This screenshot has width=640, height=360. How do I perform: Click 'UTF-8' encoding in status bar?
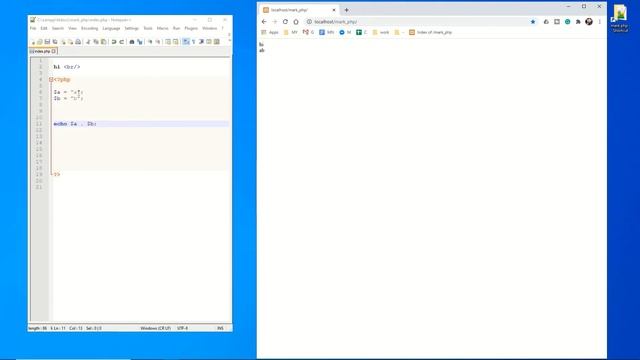pos(182,328)
